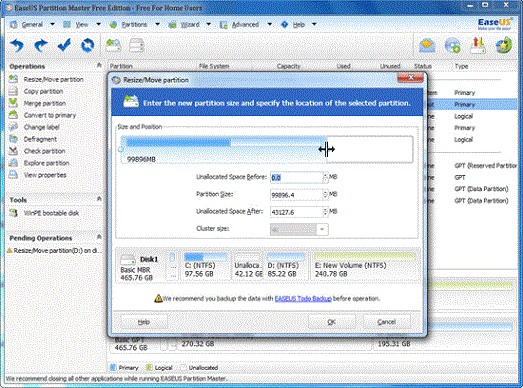
Task: Collapse the Operations panel section
Action: [99, 65]
